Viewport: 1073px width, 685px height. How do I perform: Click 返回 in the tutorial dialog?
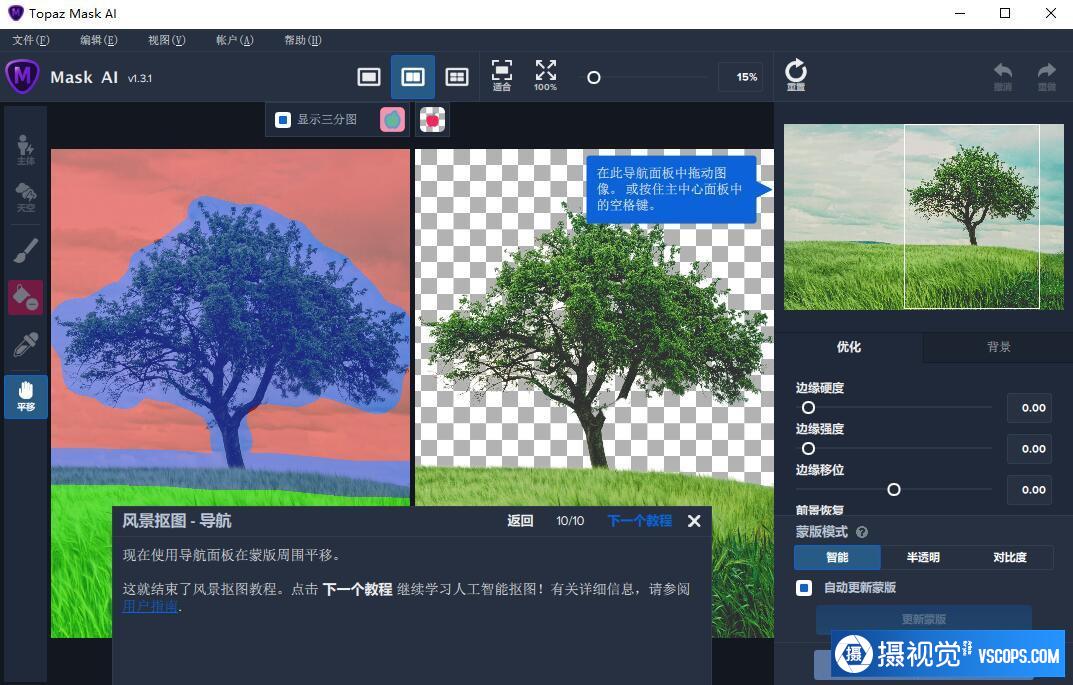pos(520,521)
